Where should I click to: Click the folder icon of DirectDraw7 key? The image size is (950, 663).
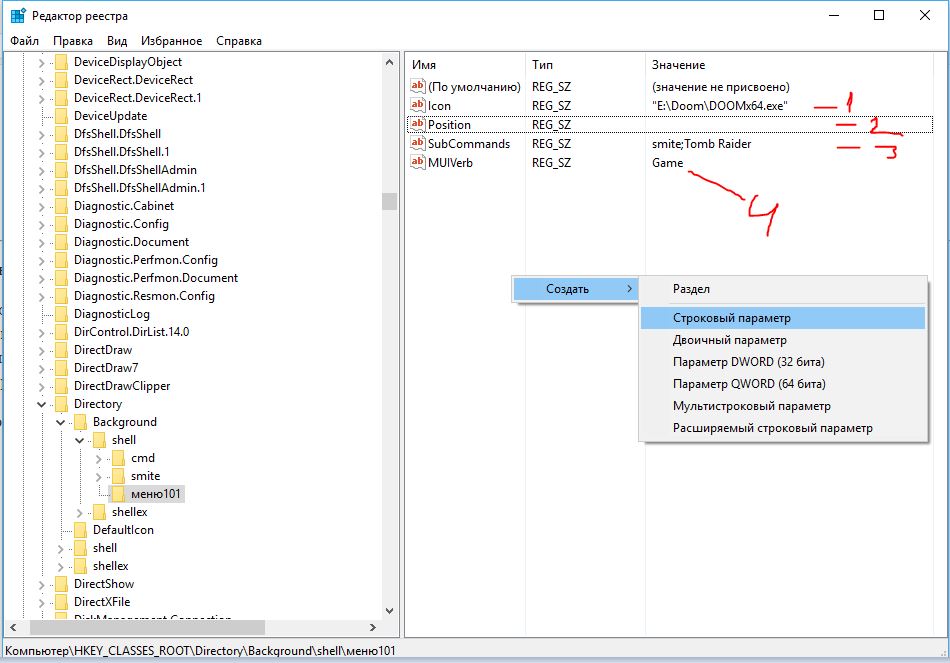pos(61,368)
